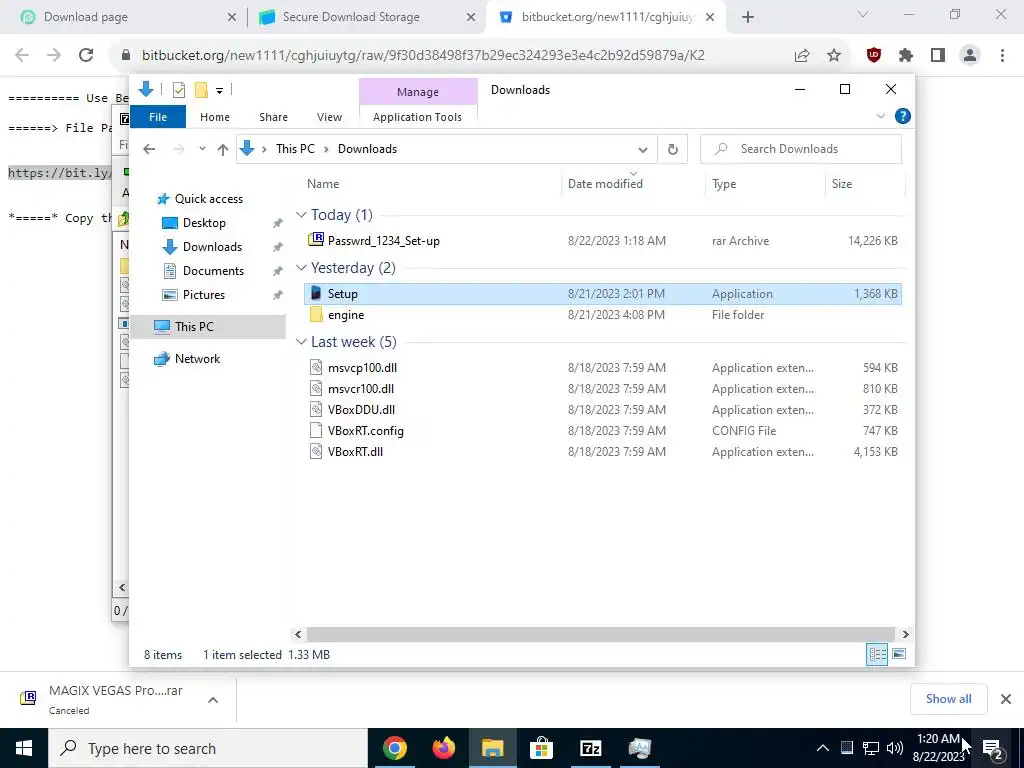Open the Action Center notifications icon

[x=993, y=748]
